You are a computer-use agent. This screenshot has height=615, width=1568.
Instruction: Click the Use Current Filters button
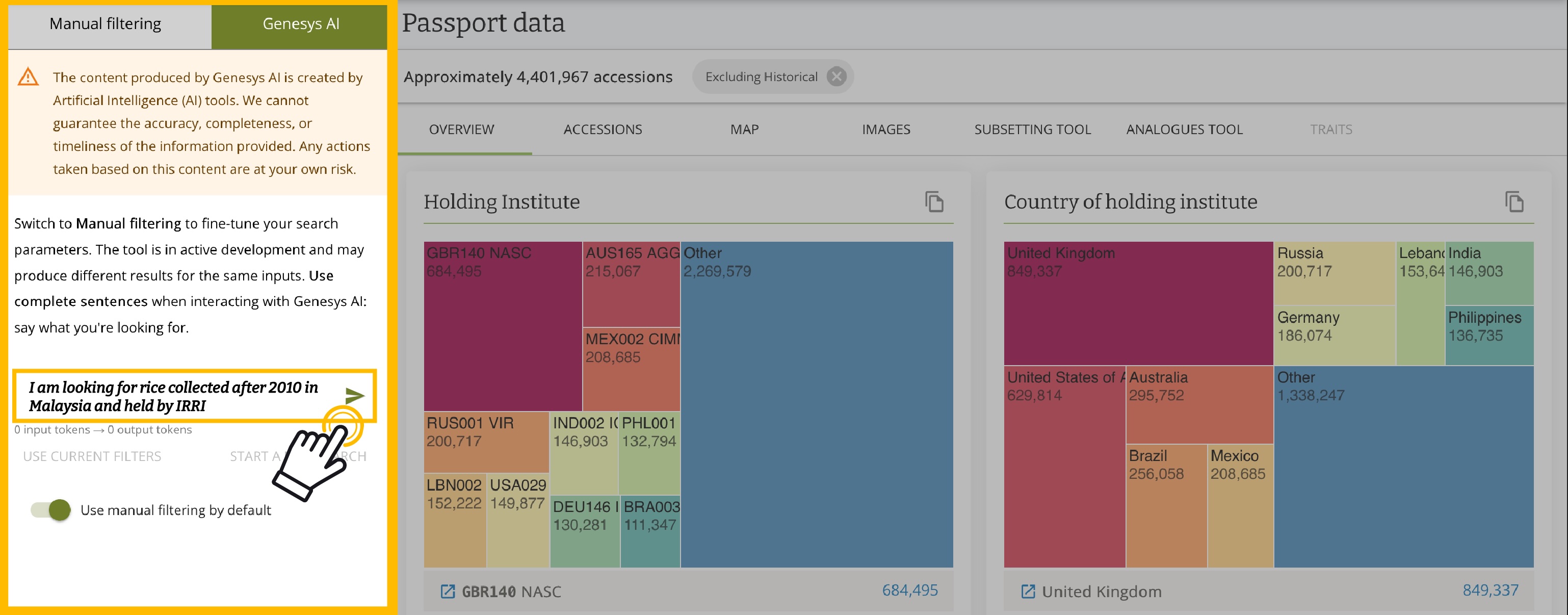(92, 456)
